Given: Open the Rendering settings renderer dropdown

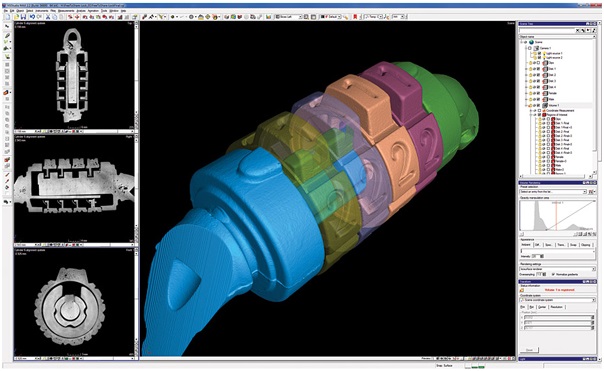Looking at the screenshot, I should point(557,269).
